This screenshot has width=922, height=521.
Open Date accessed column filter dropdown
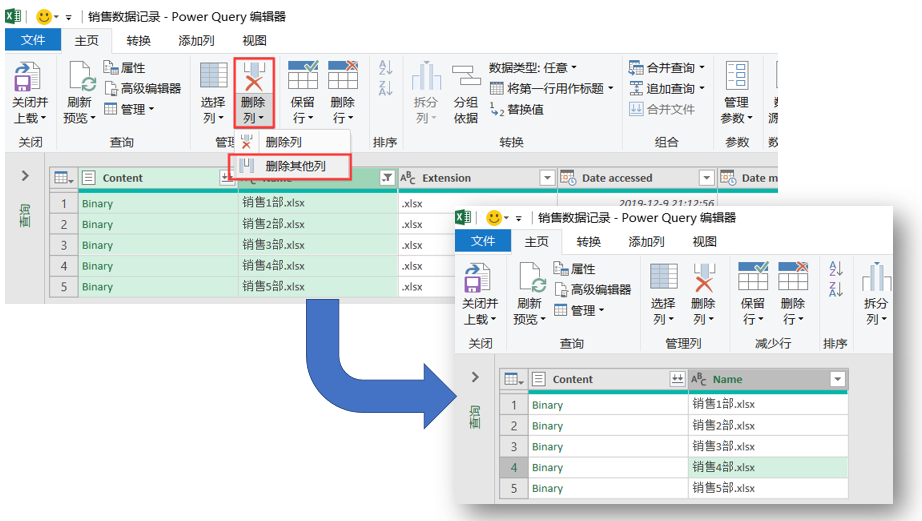point(706,178)
